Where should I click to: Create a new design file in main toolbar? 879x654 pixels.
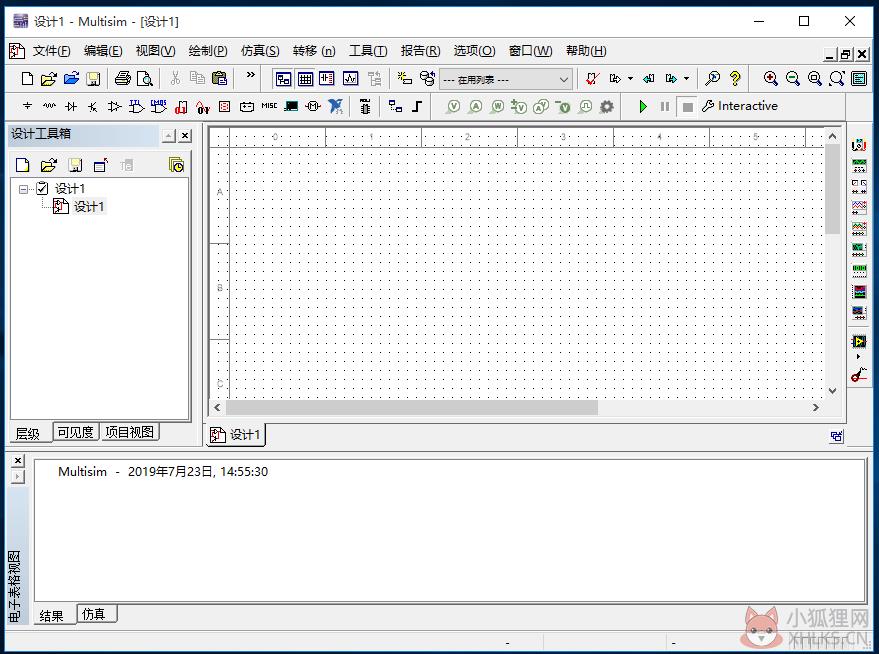[x=27, y=78]
